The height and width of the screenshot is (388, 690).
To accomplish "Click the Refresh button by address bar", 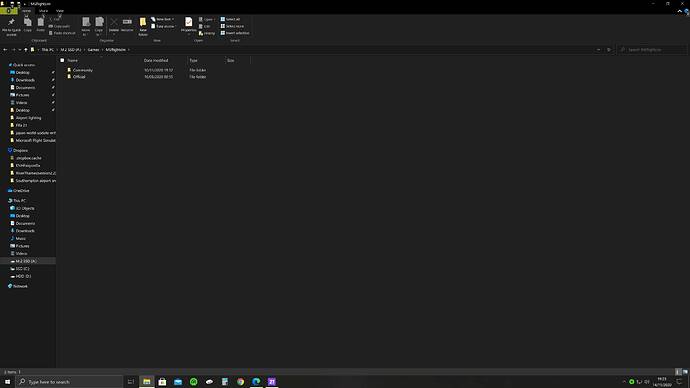I will [609, 50].
